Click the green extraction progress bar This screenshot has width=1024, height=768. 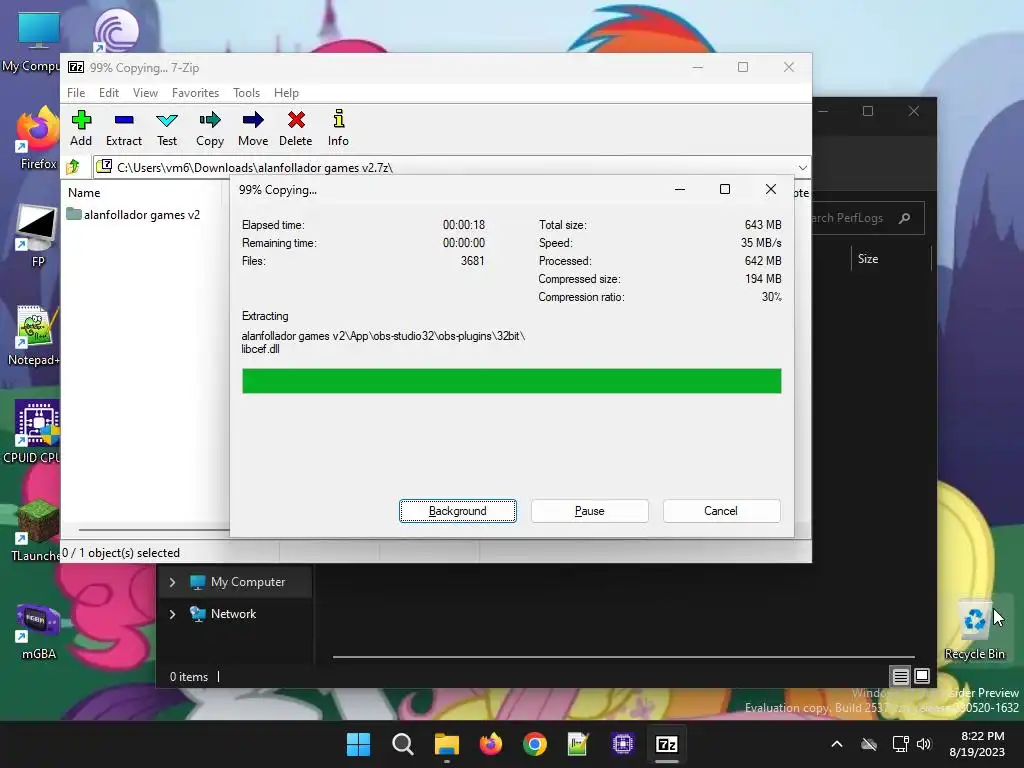click(511, 381)
